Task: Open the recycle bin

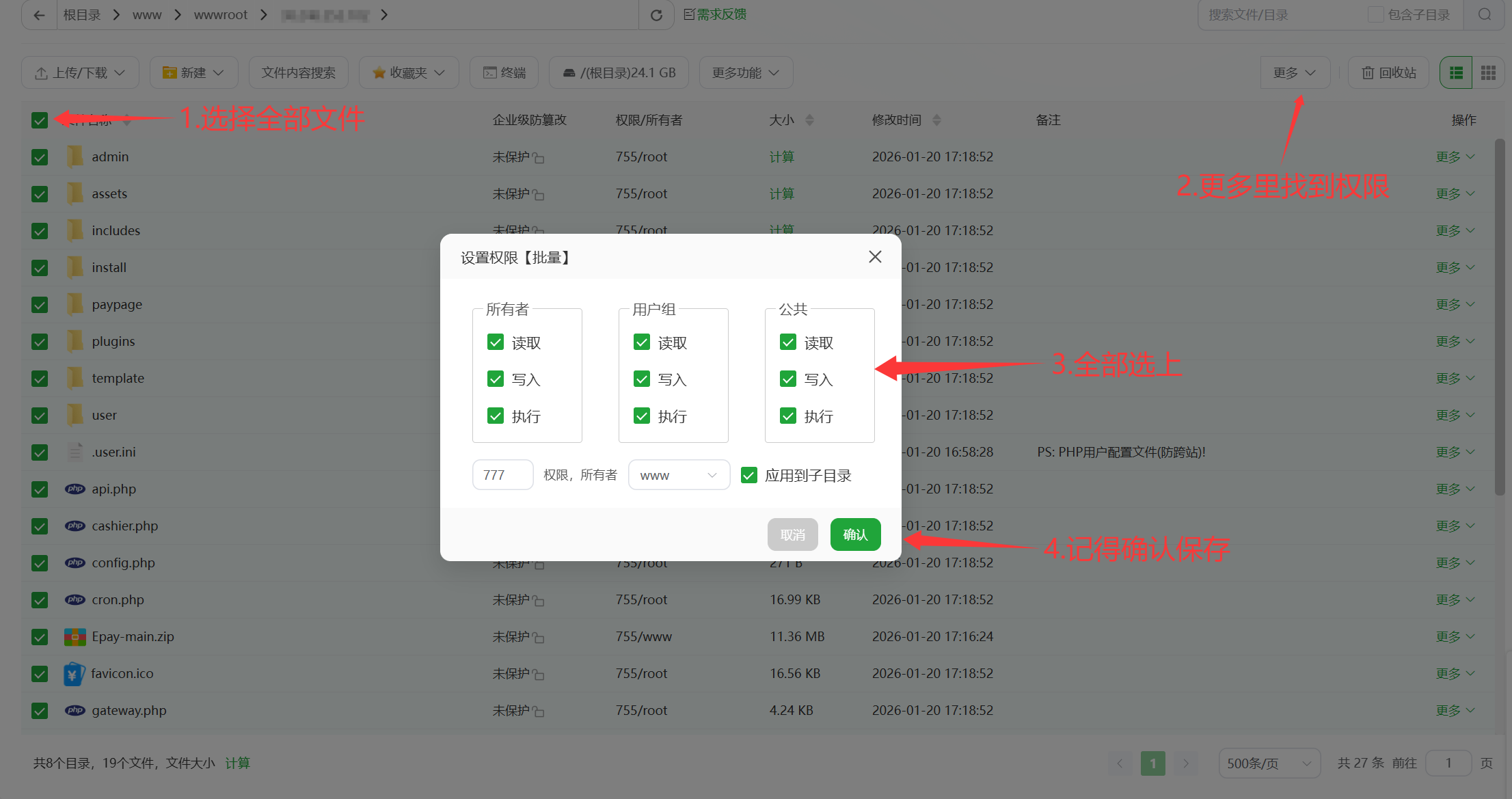Action: (1388, 72)
